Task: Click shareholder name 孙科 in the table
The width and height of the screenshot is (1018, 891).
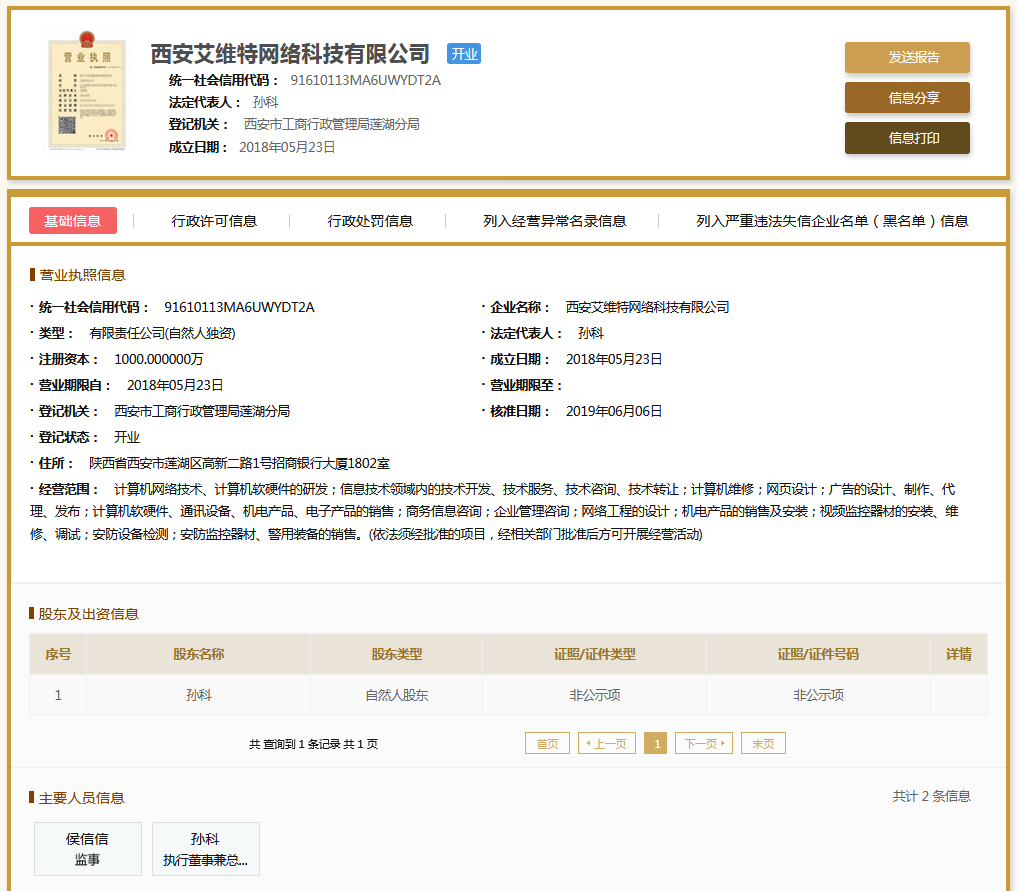Action: click(x=198, y=695)
